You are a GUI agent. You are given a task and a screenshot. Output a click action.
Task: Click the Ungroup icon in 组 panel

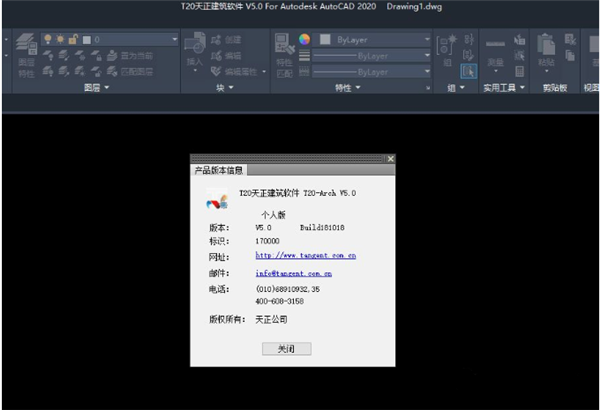coord(469,39)
